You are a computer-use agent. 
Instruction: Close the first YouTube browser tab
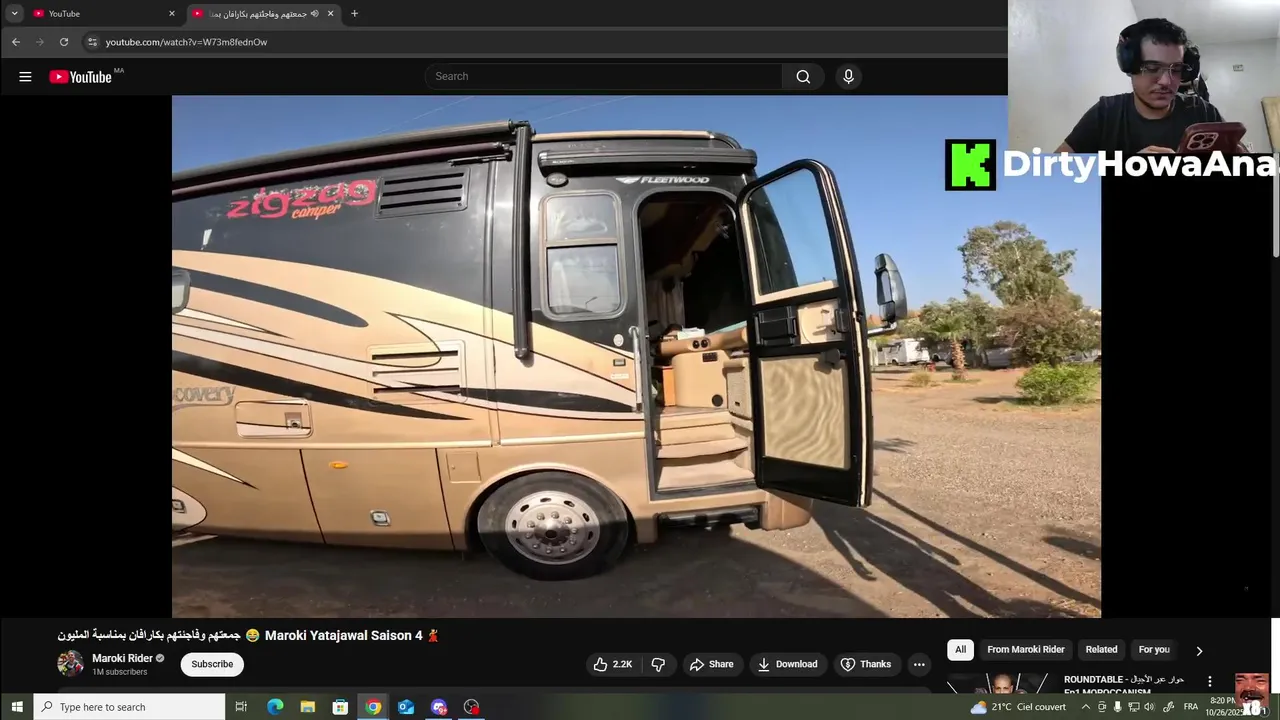pos(172,14)
